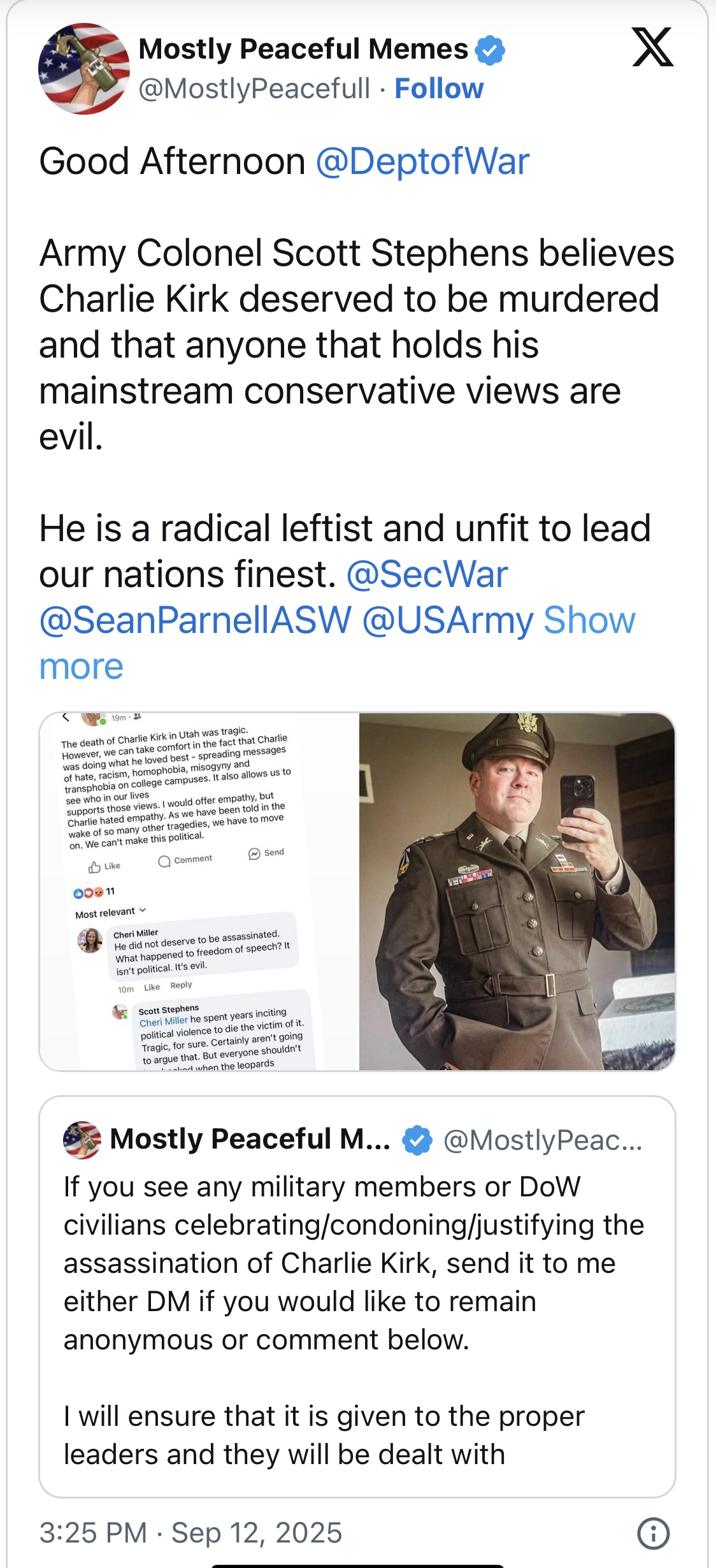Click the verified badge in the quoted tweet
This screenshot has width=716, height=1568.
click(417, 1140)
